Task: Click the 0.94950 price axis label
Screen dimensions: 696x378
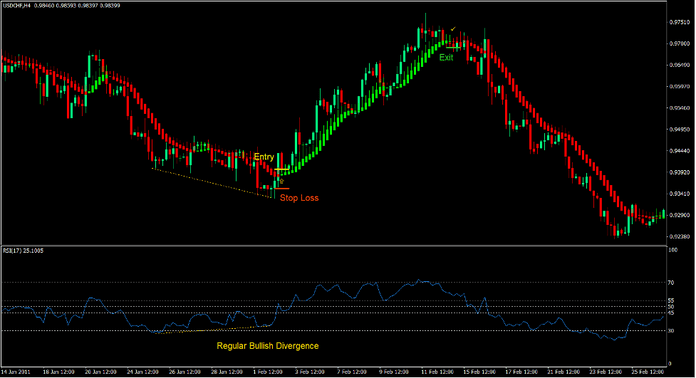Action: click(680, 130)
